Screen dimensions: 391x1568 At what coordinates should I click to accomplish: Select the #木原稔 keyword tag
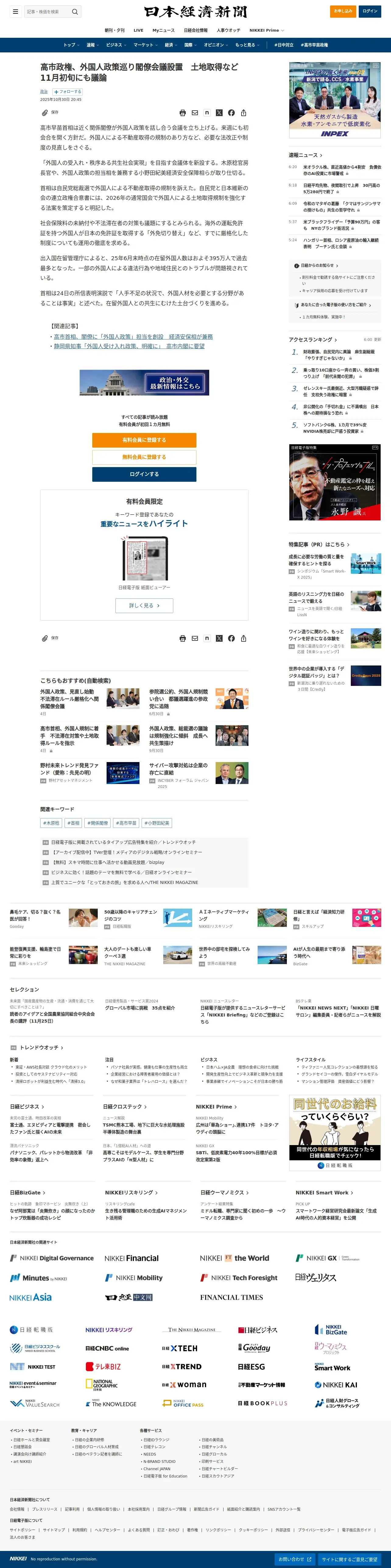tap(51, 823)
